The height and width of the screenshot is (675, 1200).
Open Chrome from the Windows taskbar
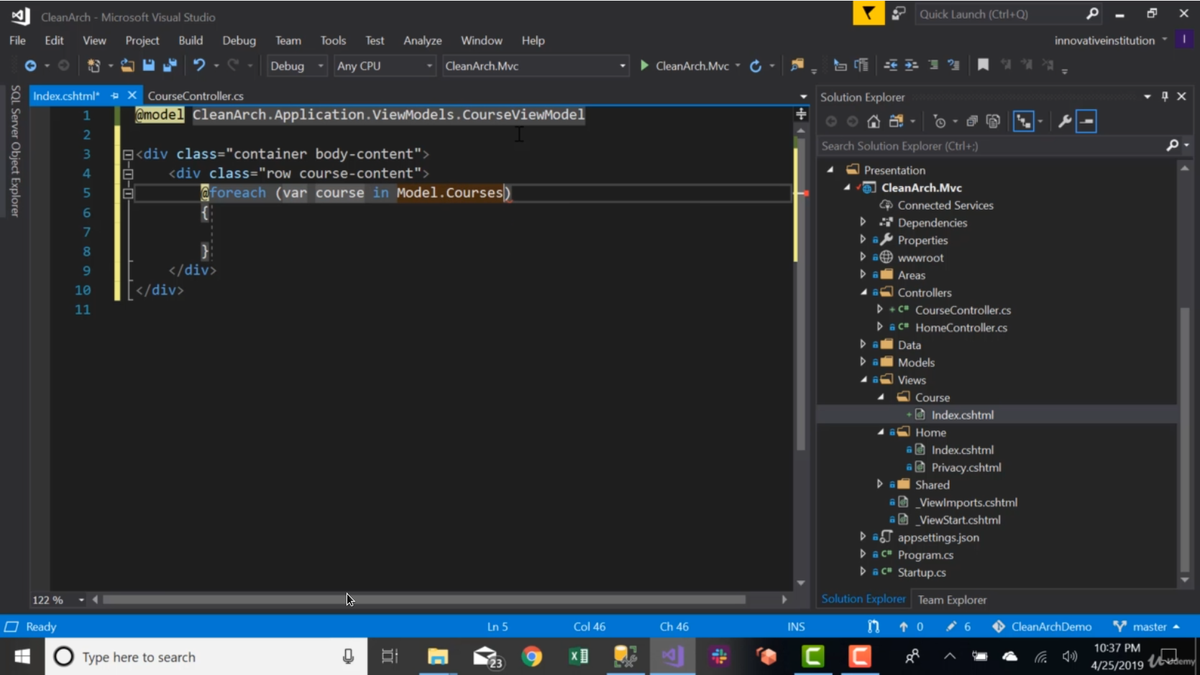coord(532,657)
